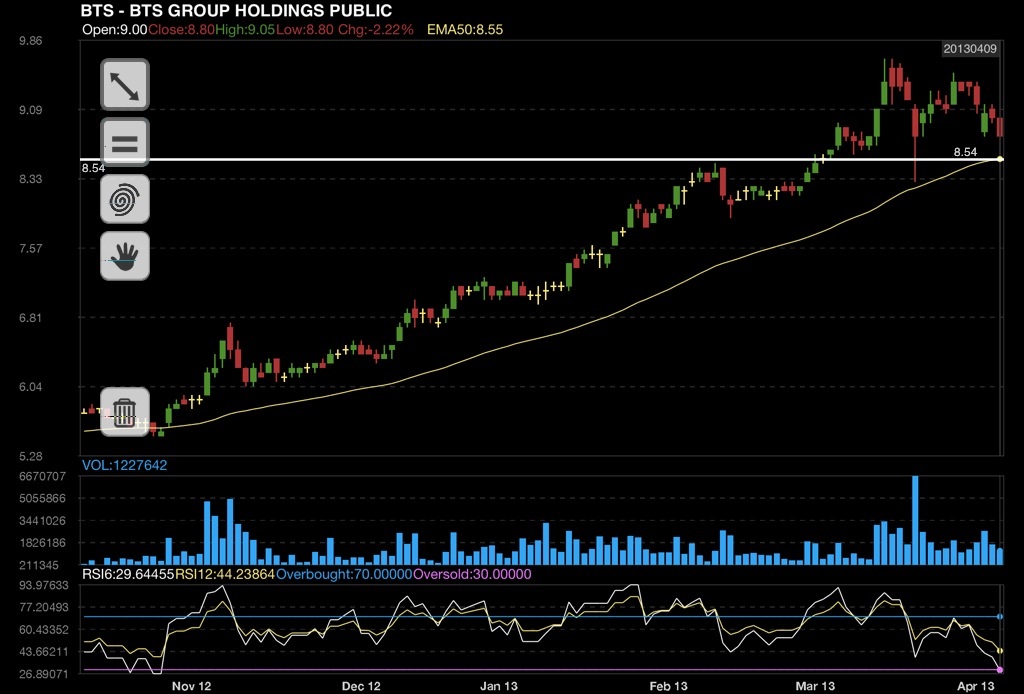This screenshot has width=1024, height=694.
Task: Click the 5055866 volume axis label
Action: click(x=42, y=499)
